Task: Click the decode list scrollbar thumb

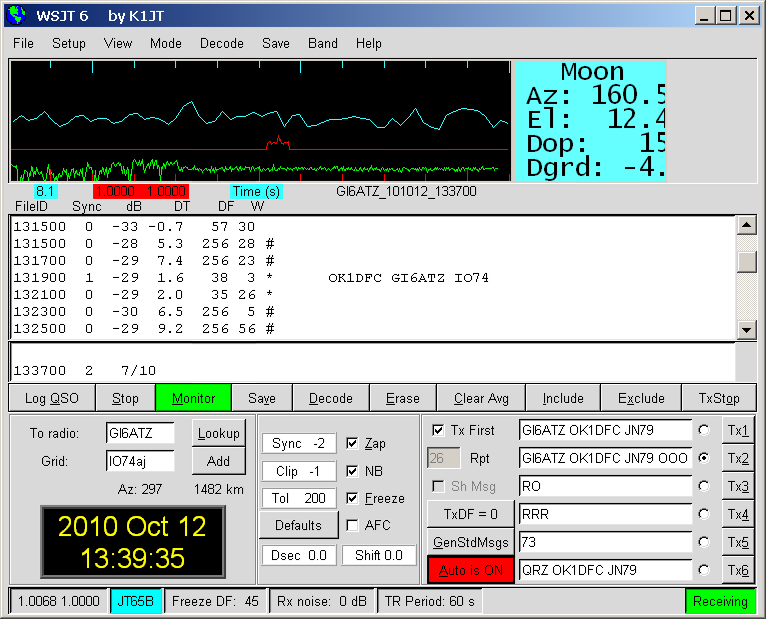Action: (x=746, y=262)
